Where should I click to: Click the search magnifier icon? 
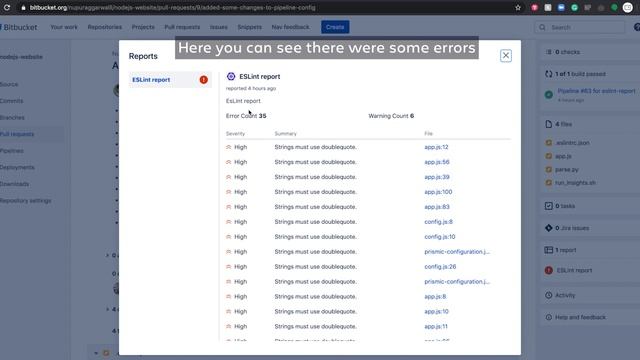tap(542, 27)
